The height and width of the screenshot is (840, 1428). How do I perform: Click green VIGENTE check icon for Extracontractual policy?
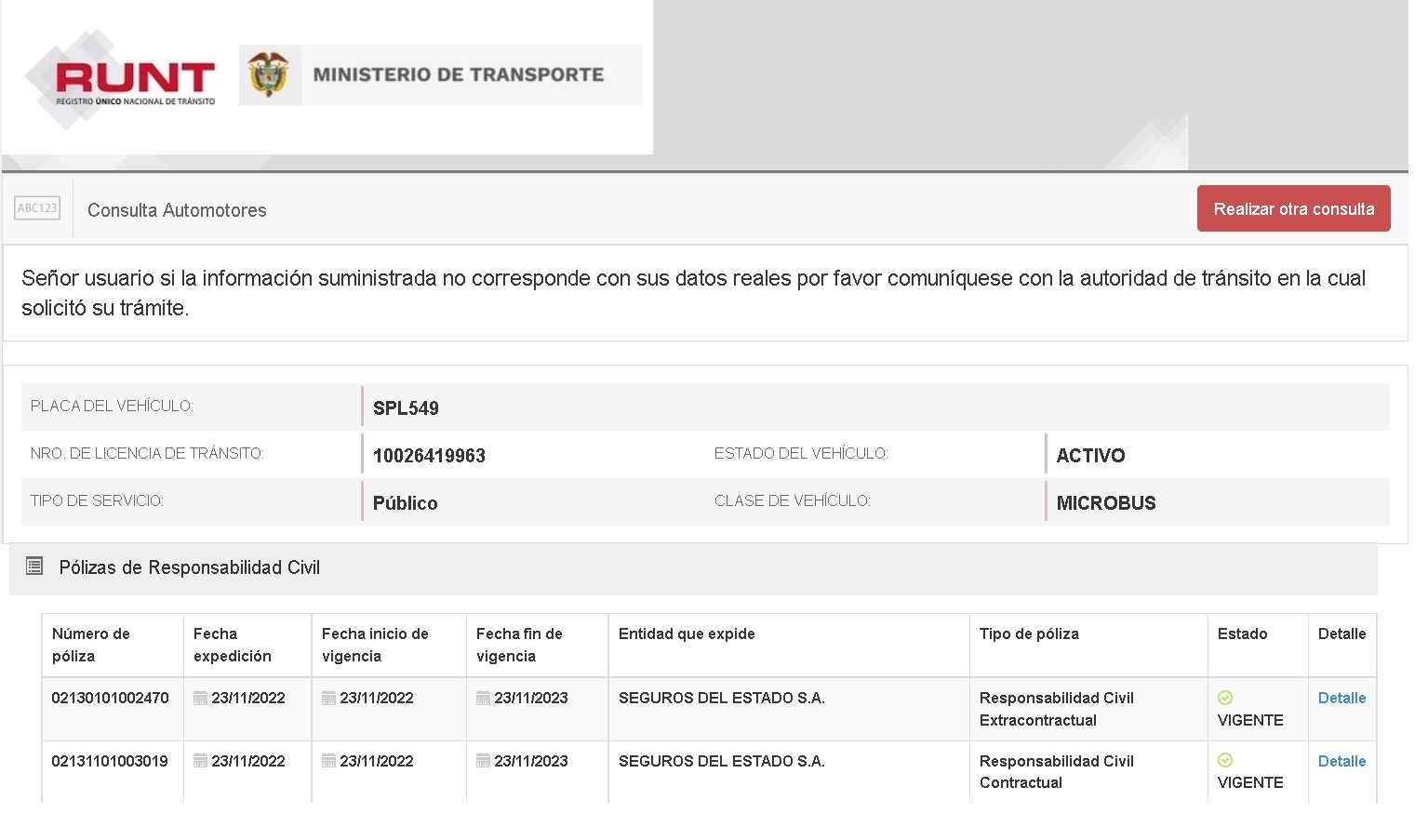[x=1225, y=698]
